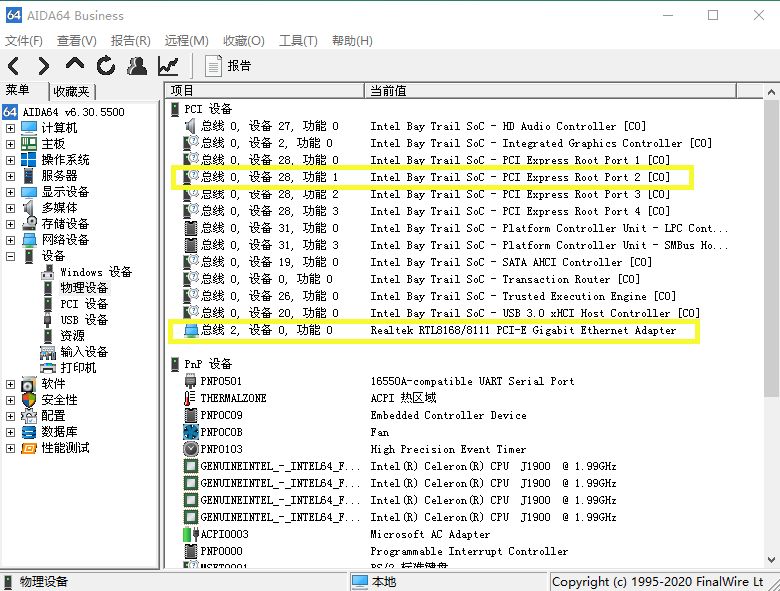Open the 文件(F) menu
The width and height of the screenshot is (780, 591).
click(23, 40)
